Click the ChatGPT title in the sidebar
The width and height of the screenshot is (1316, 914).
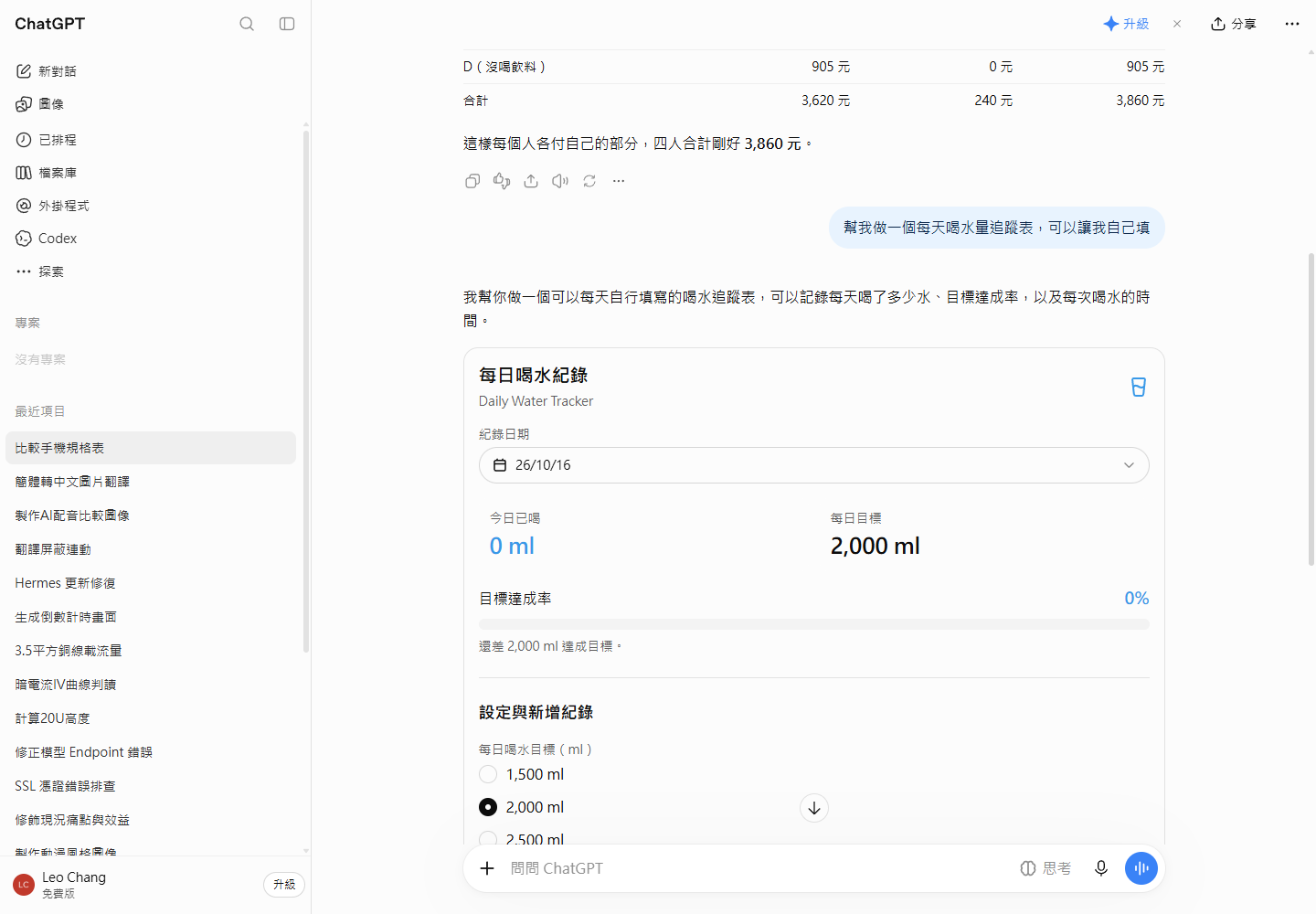coord(49,24)
